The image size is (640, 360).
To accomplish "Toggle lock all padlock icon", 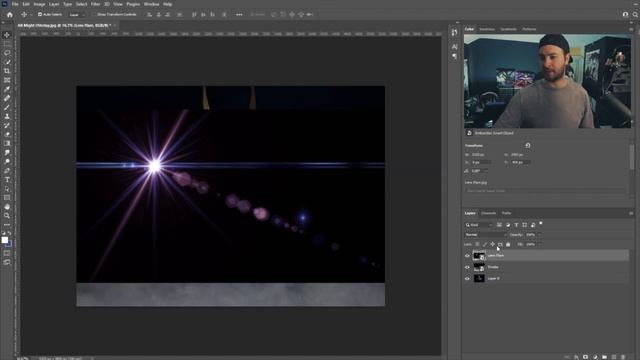I will pyautogui.click(x=508, y=244).
